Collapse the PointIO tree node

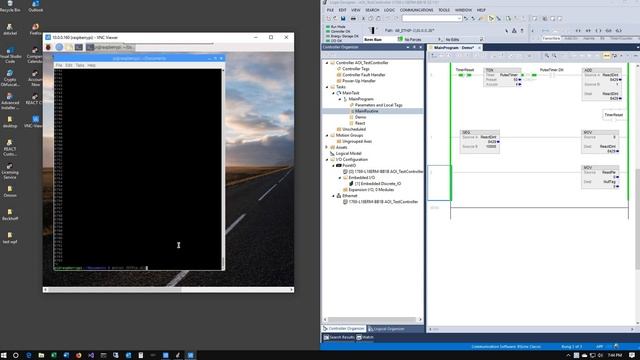(x=333, y=166)
